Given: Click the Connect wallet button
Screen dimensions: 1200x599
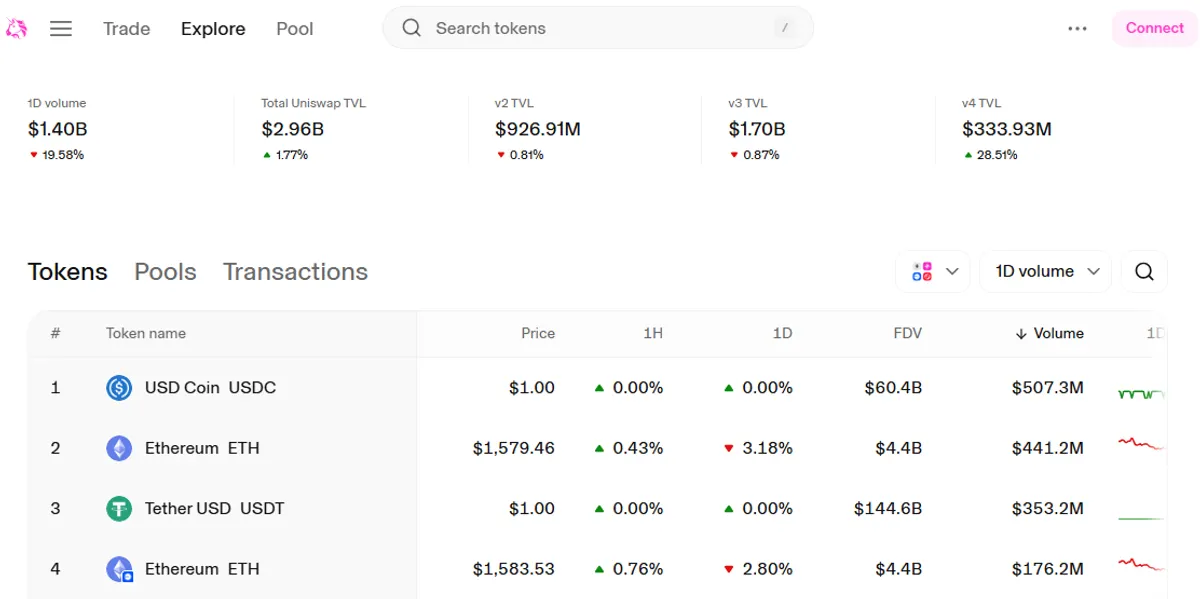Looking at the screenshot, I should click(1154, 28).
